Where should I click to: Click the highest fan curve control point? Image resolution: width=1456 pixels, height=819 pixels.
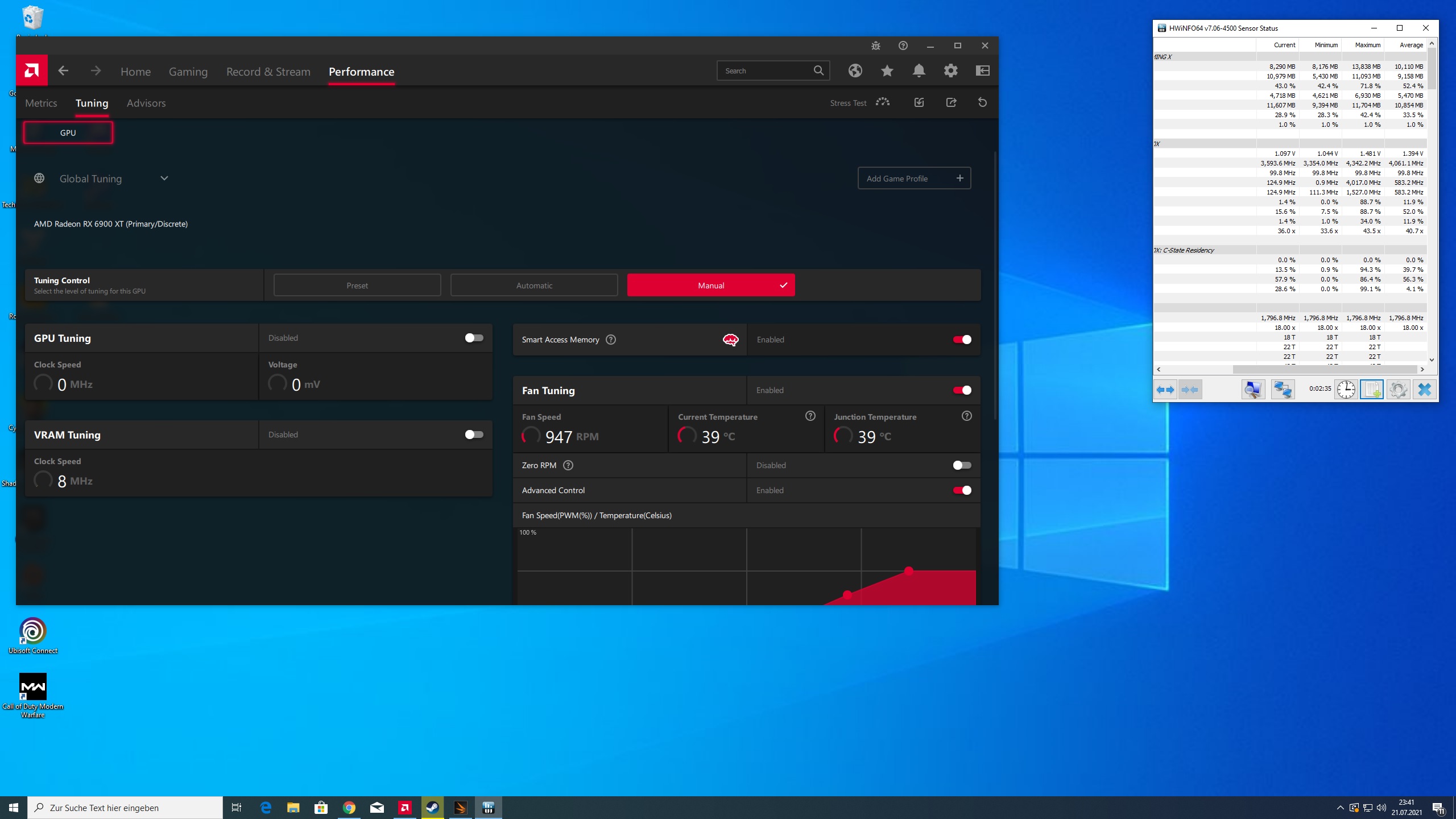coord(909,570)
